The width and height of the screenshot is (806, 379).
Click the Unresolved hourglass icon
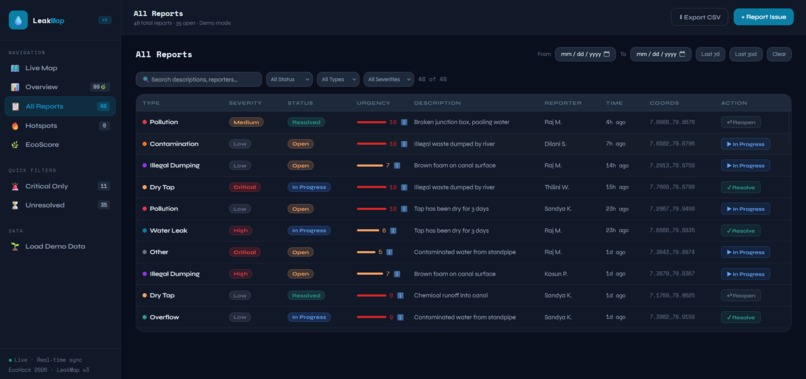point(15,205)
